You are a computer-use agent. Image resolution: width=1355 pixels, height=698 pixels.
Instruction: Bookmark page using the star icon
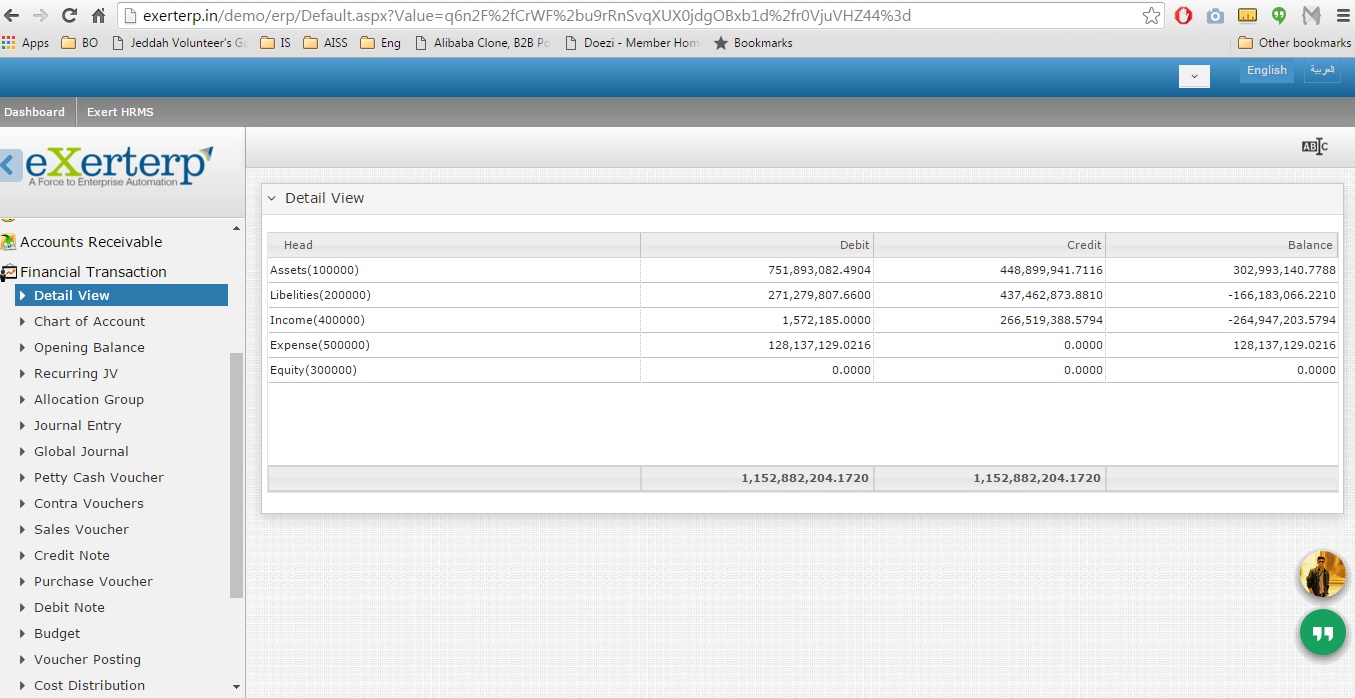[1151, 16]
